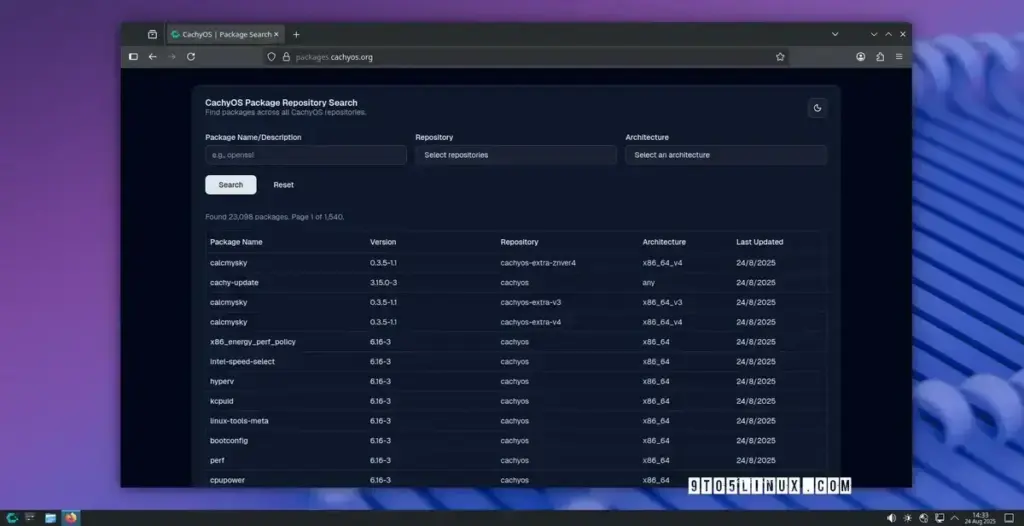The image size is (1024, 526).
Task: Expand hidden system tray icons arrow
Action: pos(955,518)
